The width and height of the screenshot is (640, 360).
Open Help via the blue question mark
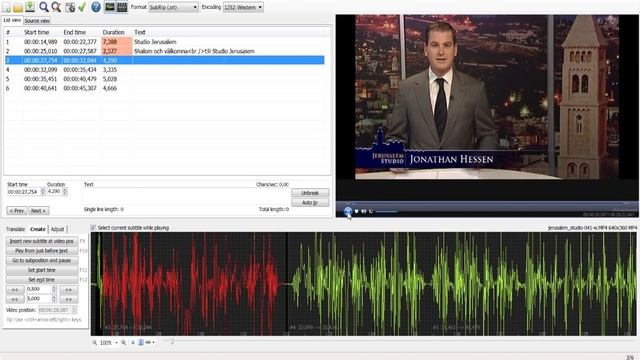click(96, 7)
